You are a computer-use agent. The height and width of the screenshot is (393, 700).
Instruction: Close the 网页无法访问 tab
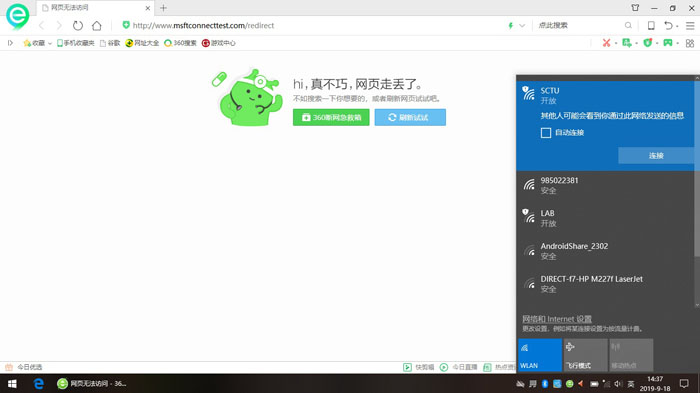click(147, 8)
